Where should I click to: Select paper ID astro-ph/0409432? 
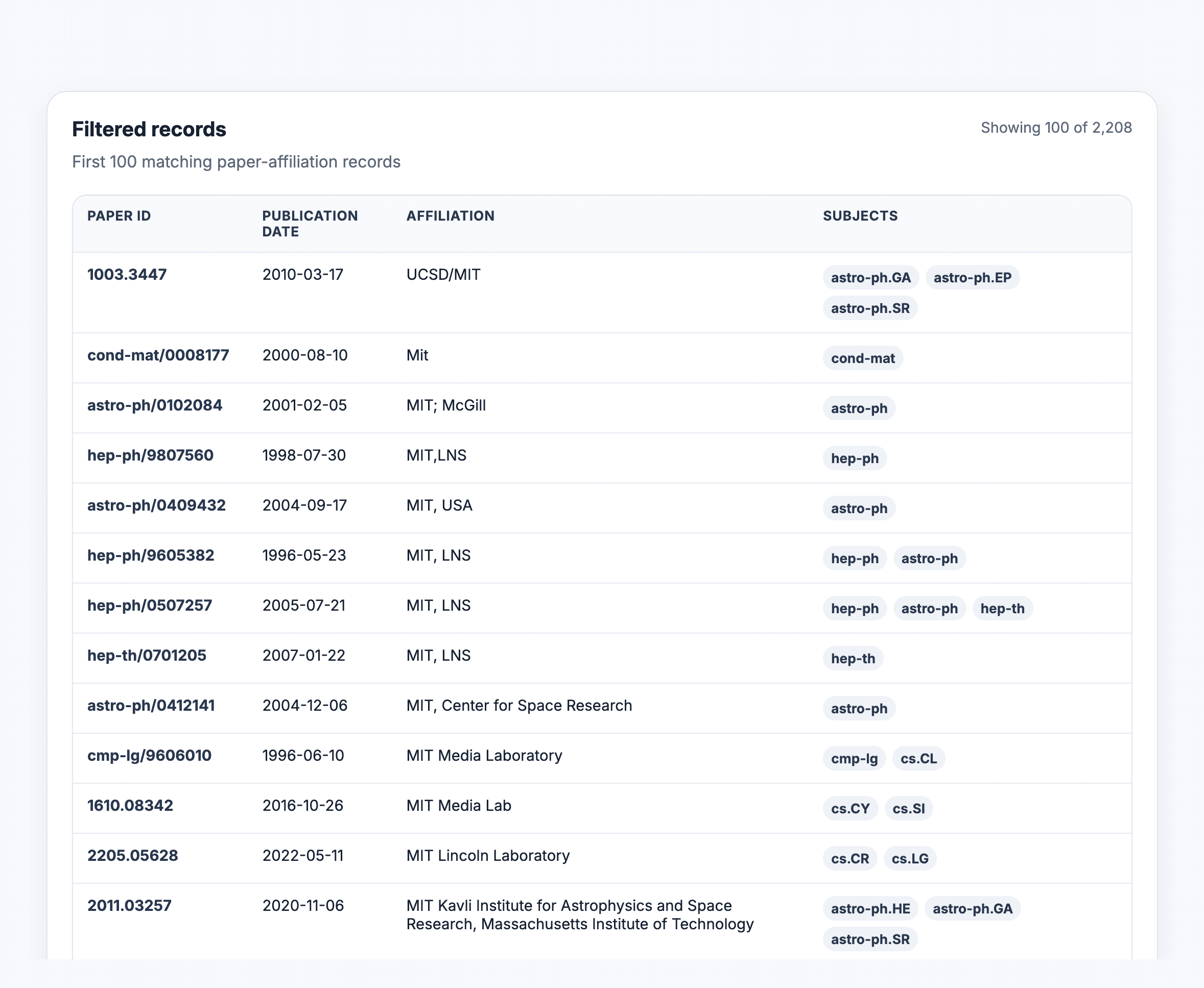point(156,505)
